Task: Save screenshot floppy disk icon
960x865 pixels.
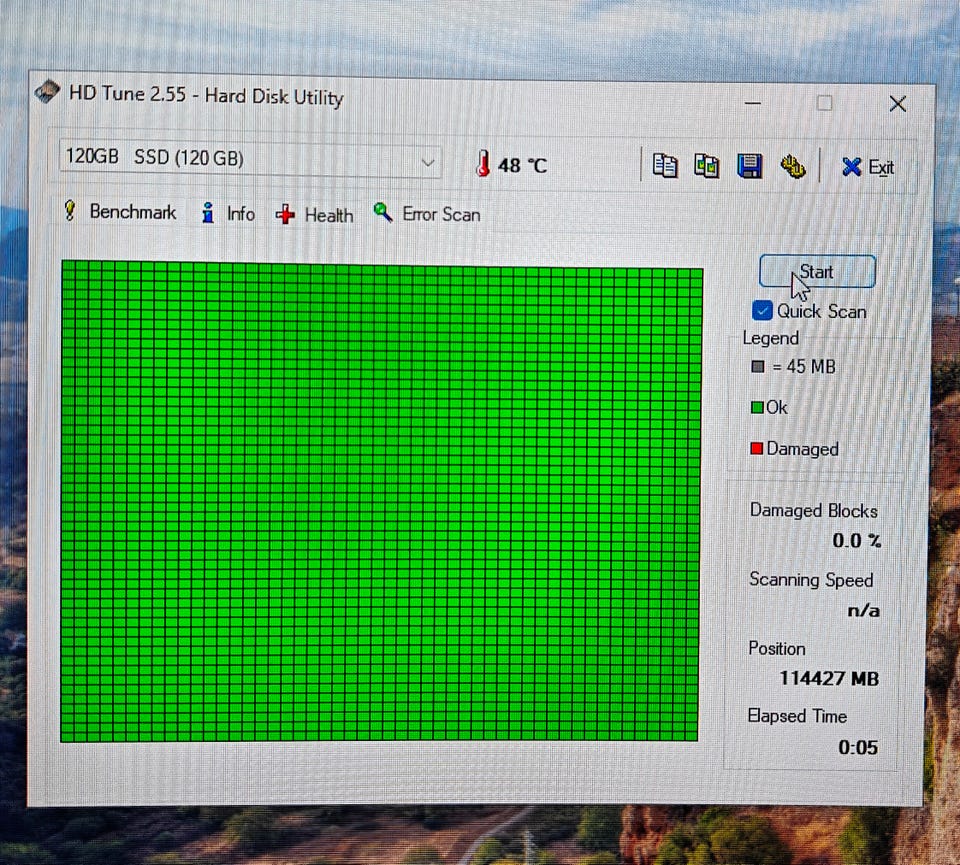Action: (749, 166)
